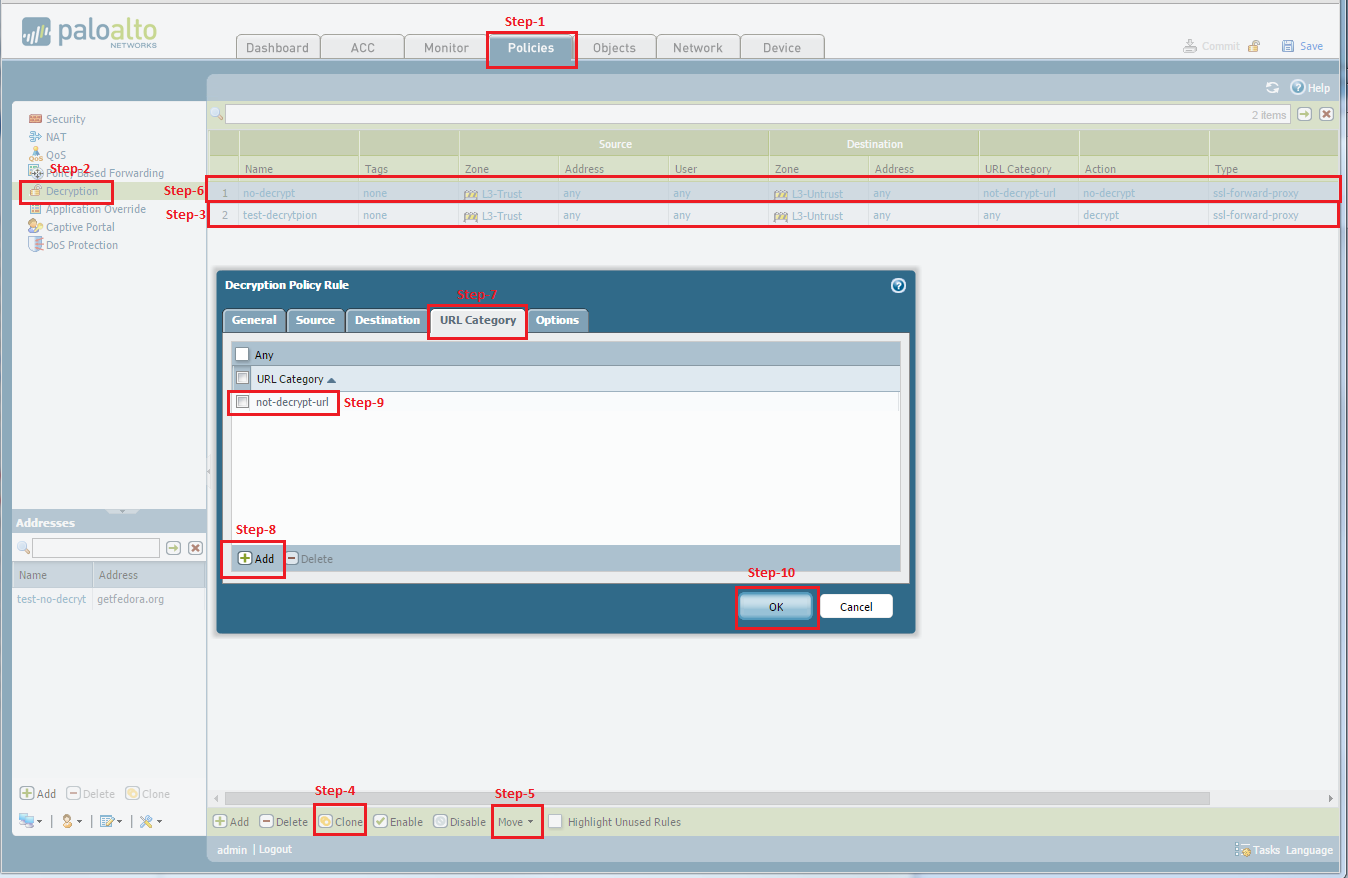Click the rule filter search field
The width and height of the screenshot is (1348, 878).
pos(757,114)
